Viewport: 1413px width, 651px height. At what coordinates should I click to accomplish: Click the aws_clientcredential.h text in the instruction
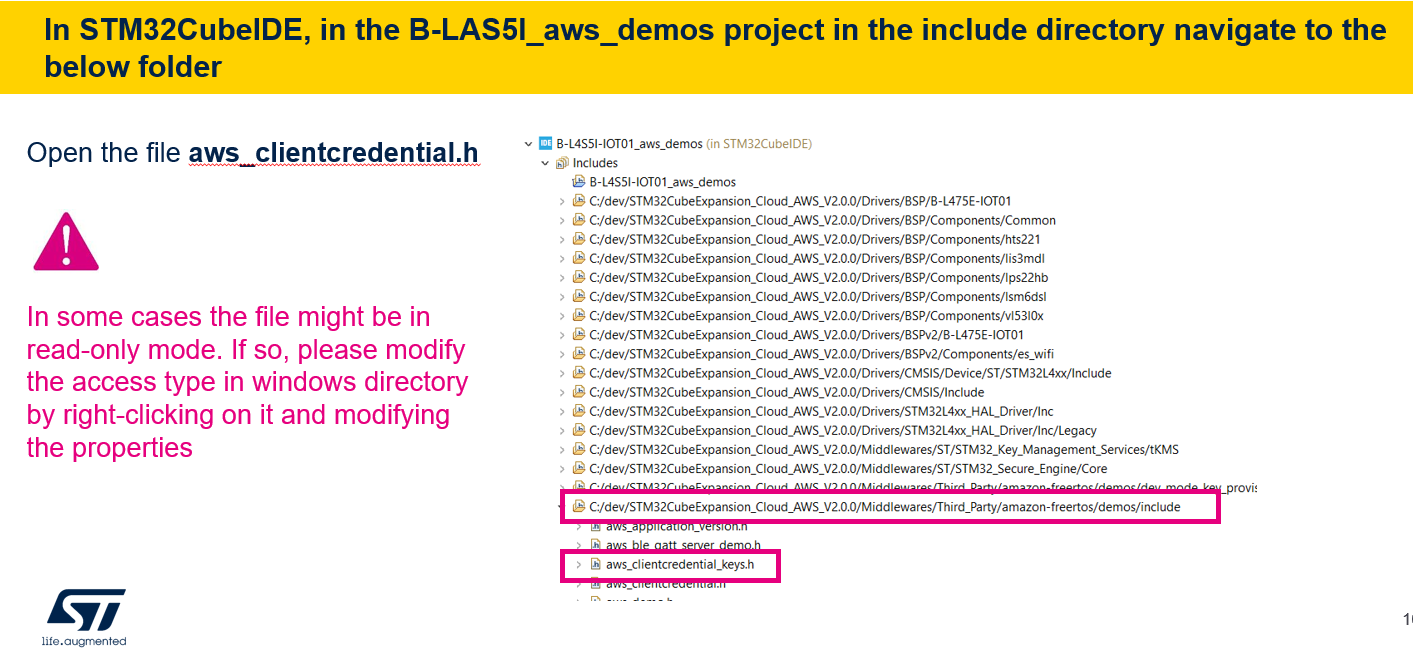(333, 153)
